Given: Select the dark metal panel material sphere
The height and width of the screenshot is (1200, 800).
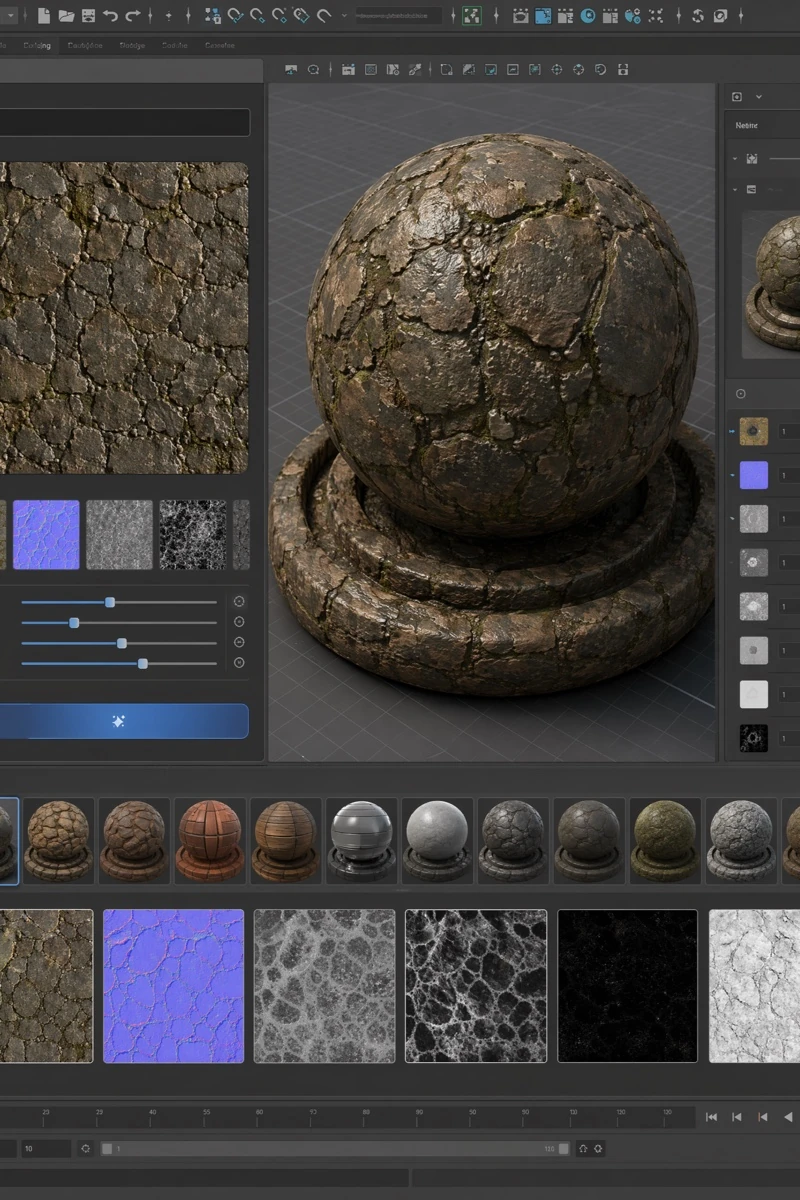Looking at the screenshot, I should 361,840.
